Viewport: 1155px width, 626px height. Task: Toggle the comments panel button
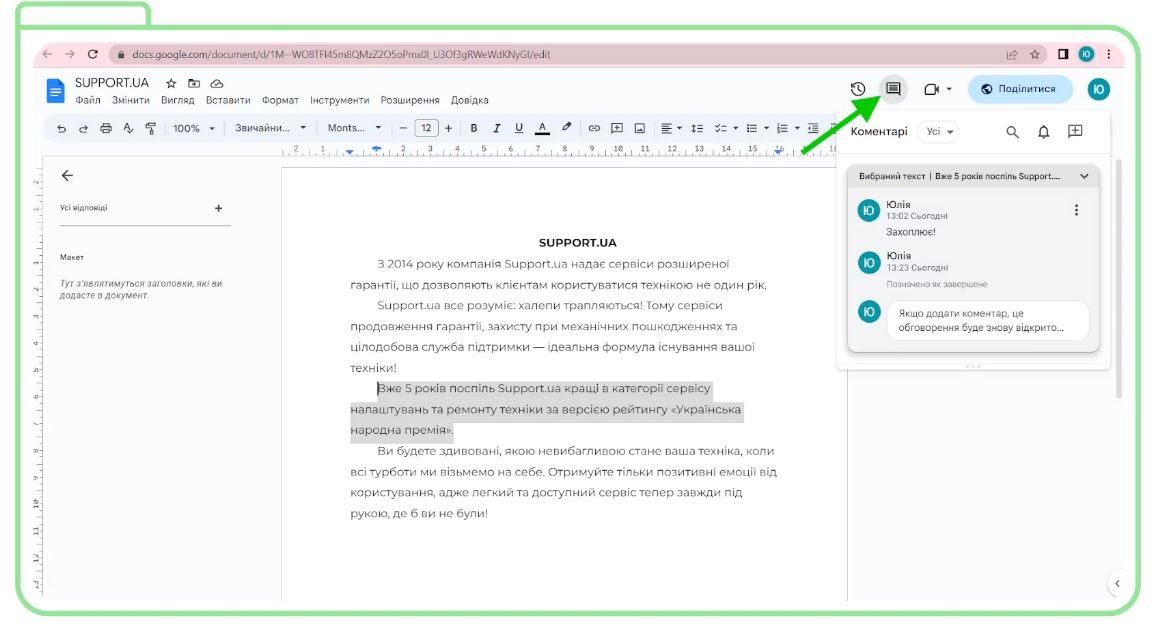coord(894,88)
